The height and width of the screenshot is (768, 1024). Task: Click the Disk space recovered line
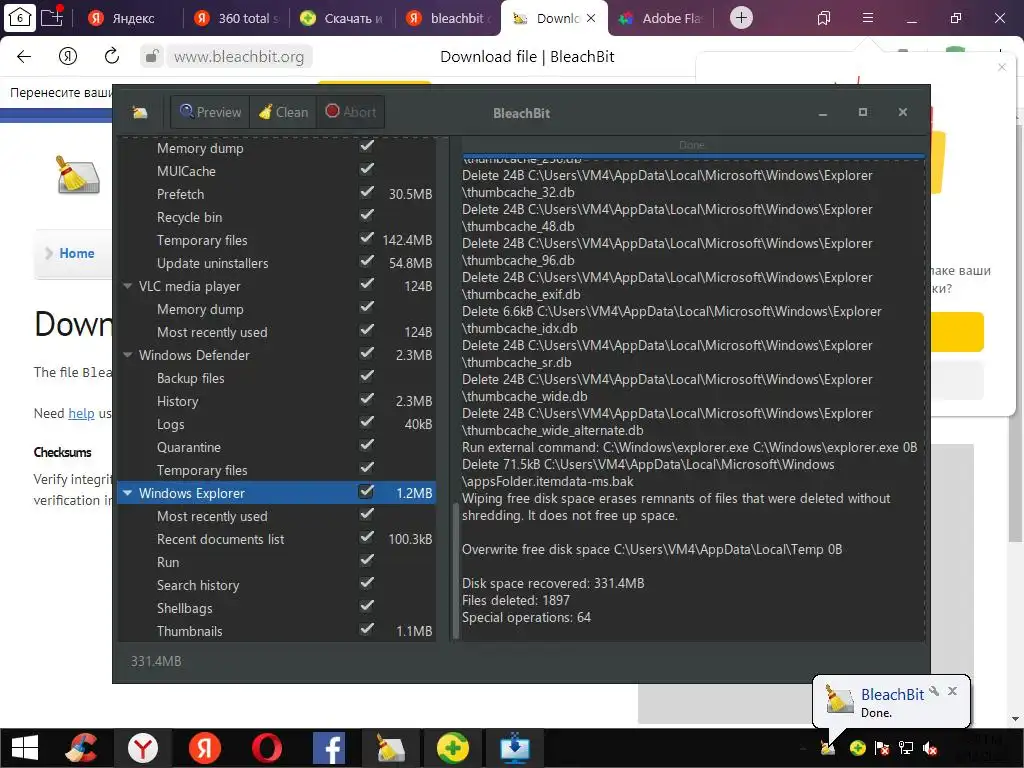pos(553,583)
